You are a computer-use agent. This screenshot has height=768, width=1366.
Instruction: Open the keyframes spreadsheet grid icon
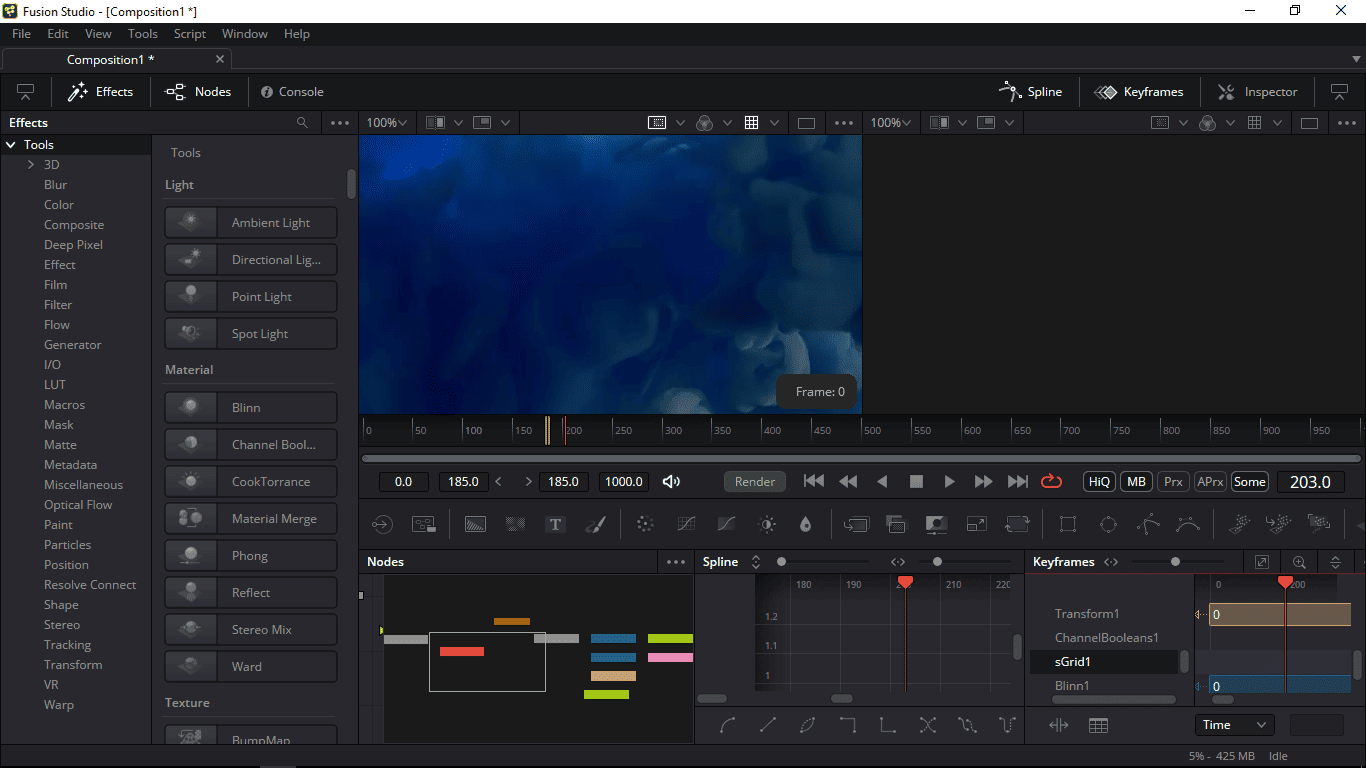coord(1098,725)
